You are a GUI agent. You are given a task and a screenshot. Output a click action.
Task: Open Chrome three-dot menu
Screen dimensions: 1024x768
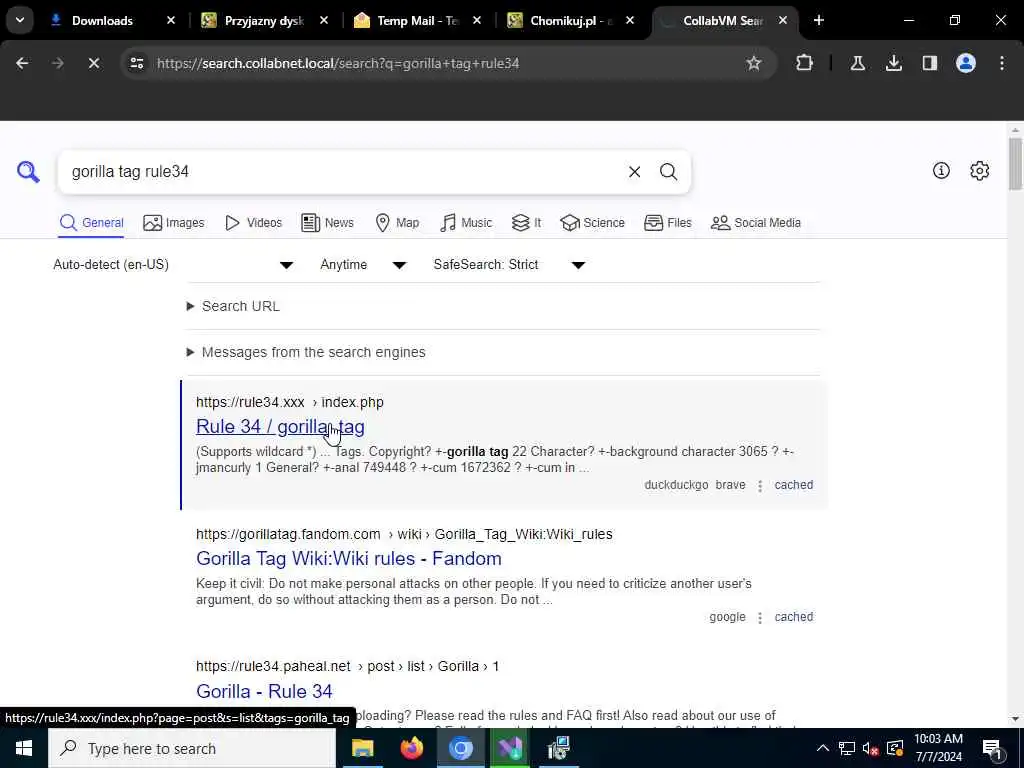coord(1002,63)
